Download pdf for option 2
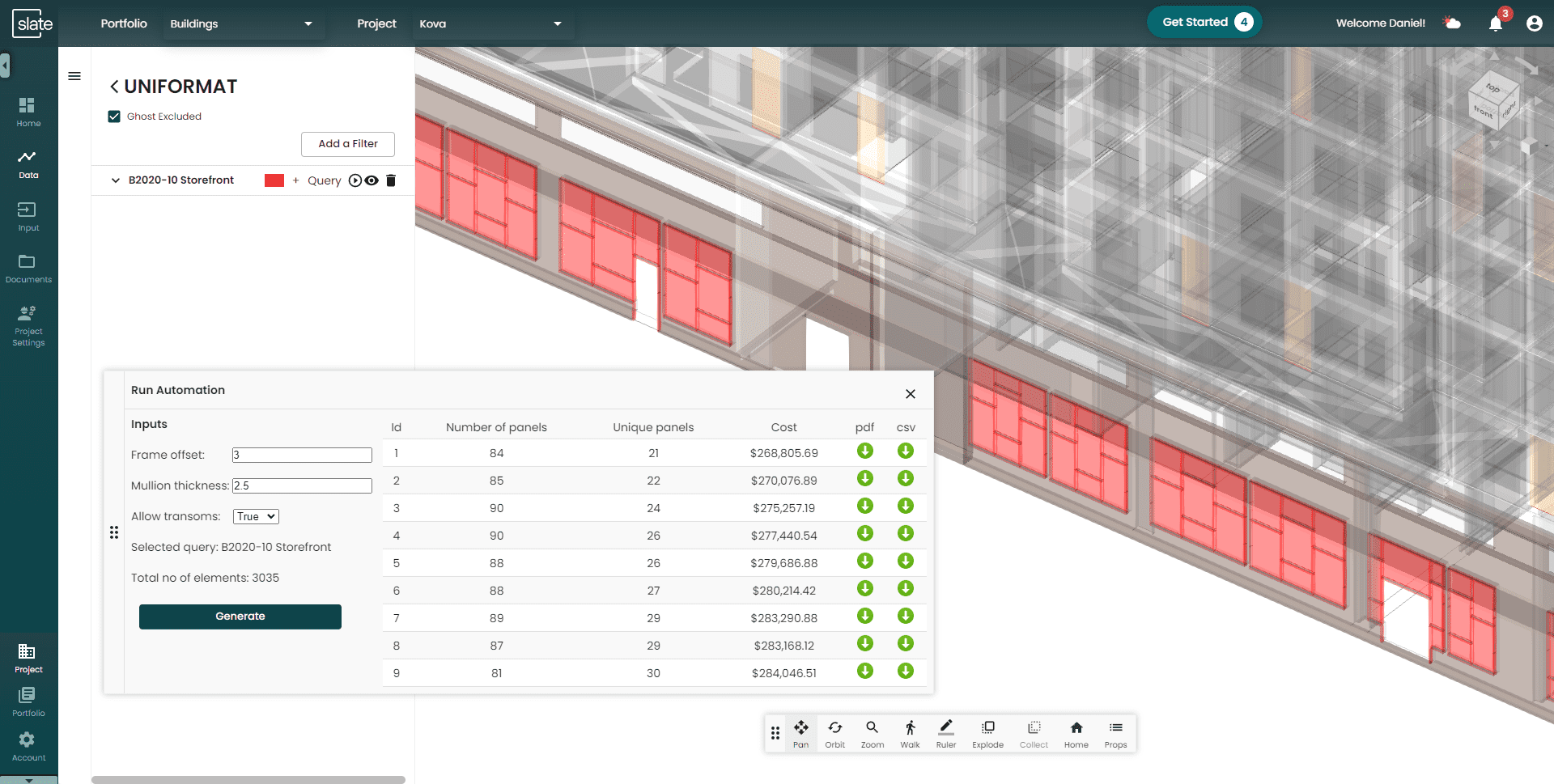The height and width of the screenshot is (784, 1554). 865,479
